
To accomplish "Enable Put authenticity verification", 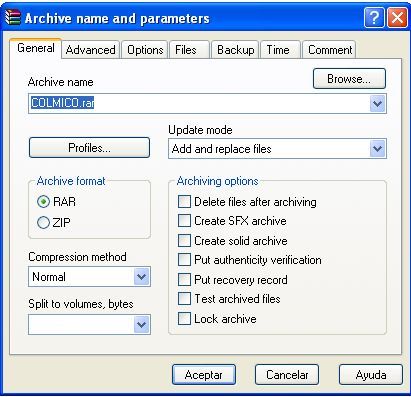I will point(250,260).
